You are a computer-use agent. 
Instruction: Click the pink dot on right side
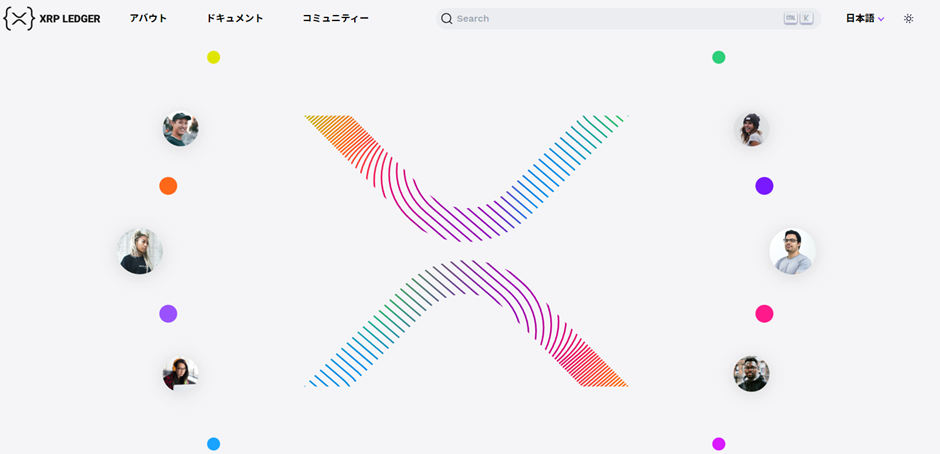point(764,314)
